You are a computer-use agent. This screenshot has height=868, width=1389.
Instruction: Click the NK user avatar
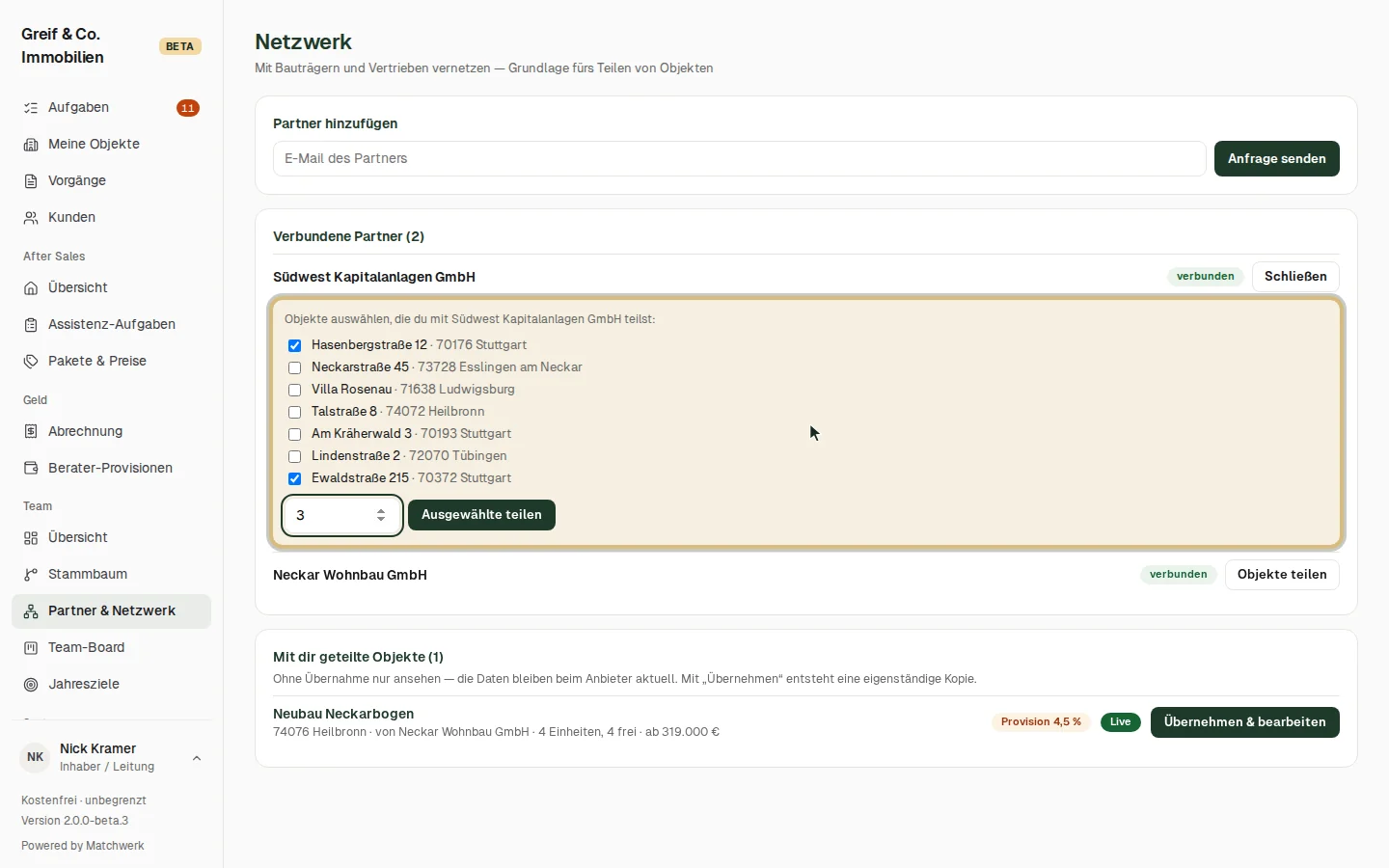(x=36, y=758)
